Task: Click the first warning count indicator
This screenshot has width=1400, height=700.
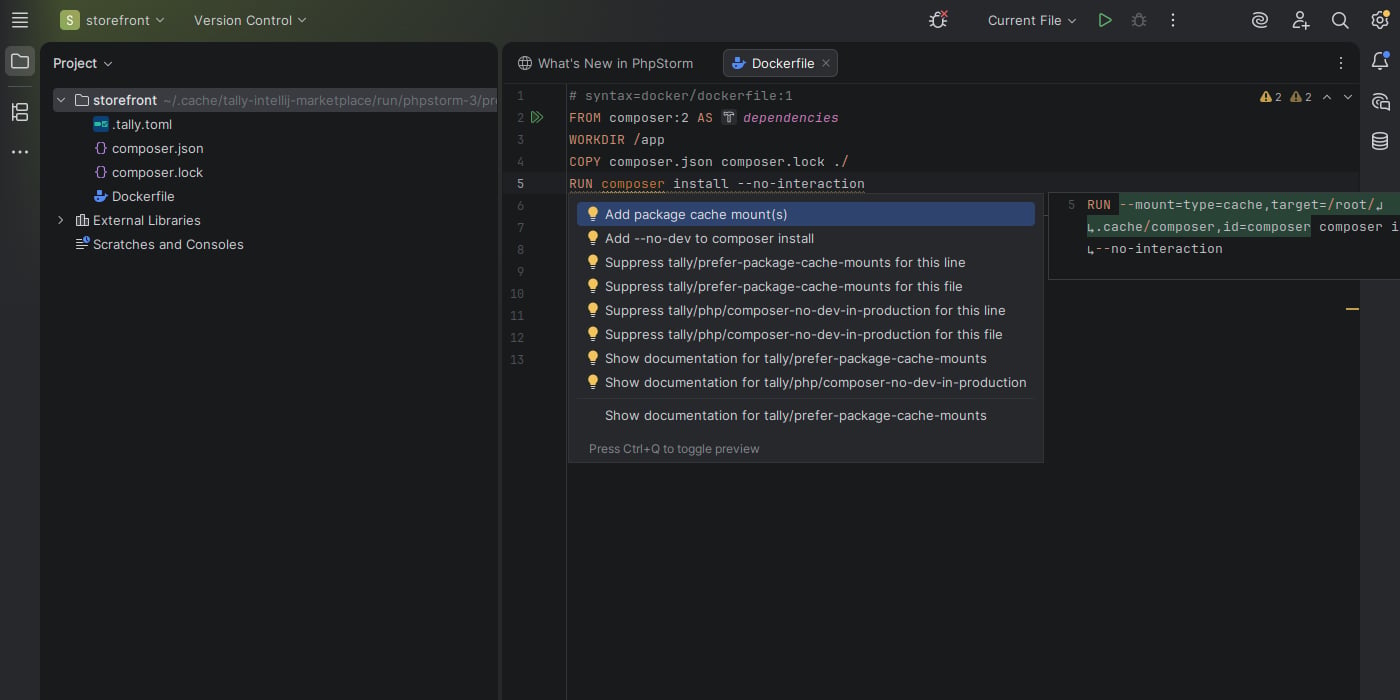Action: [x=1271, y=97]
